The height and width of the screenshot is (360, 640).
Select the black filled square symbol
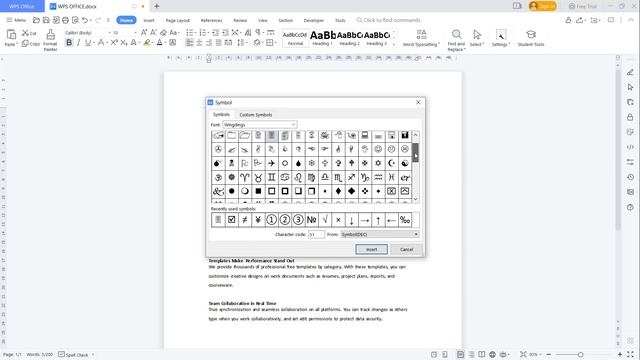point(258,191)
